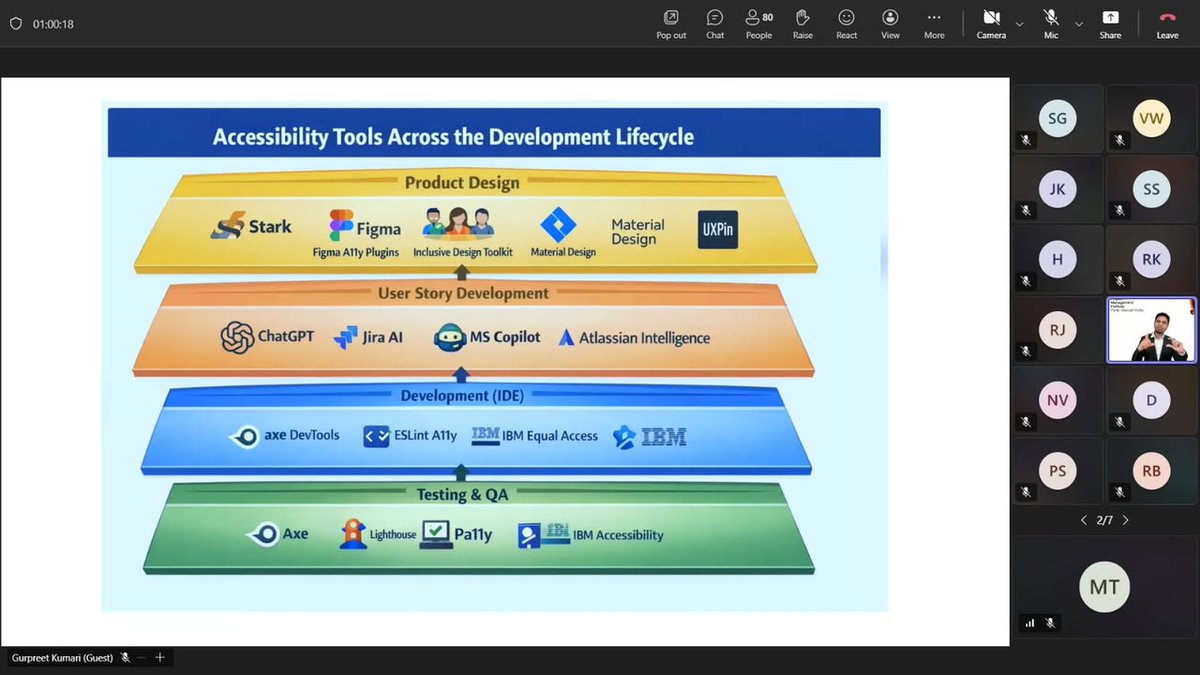The width and height of the screenshot is (1200, 675).
Task: Click the Inclusive Design Toolkit people icon
Action: 459,222
